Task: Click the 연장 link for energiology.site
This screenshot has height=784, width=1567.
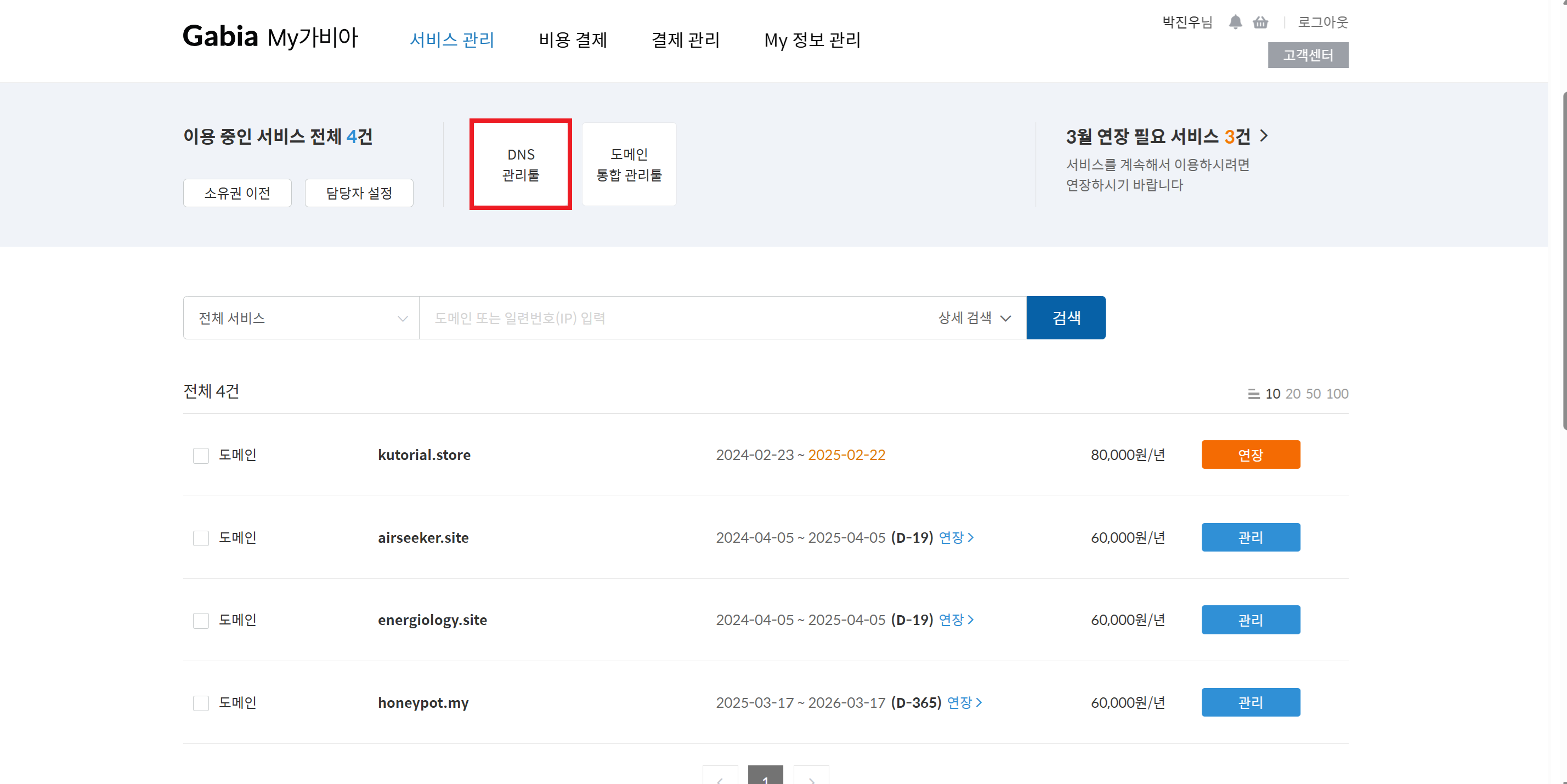Action: (955, 620)
